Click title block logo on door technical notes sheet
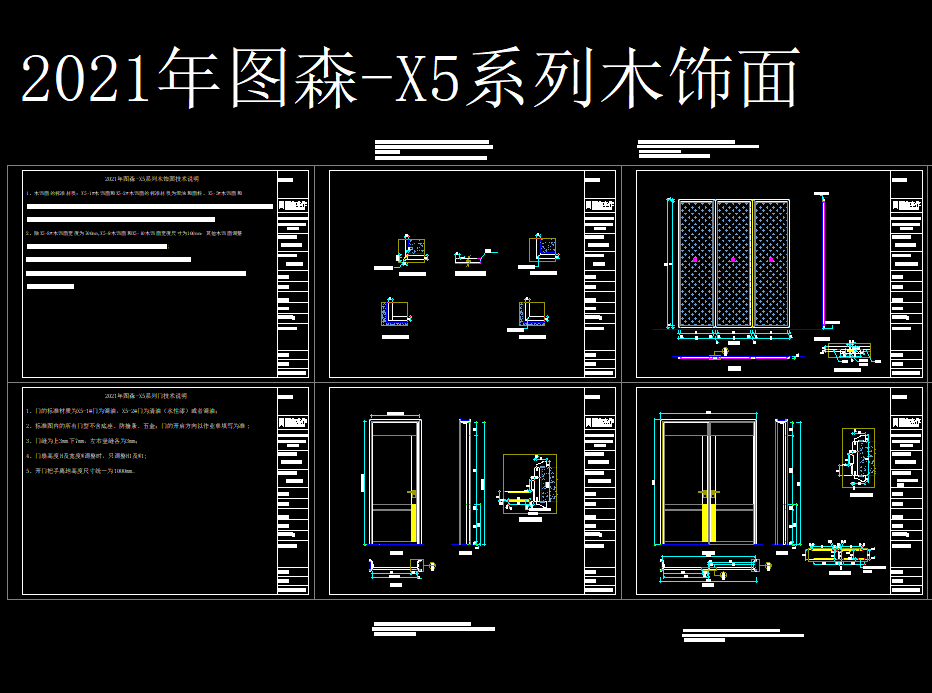Image resolution: width=932 pixels, height=693 pixels. (x=293, y=423)
